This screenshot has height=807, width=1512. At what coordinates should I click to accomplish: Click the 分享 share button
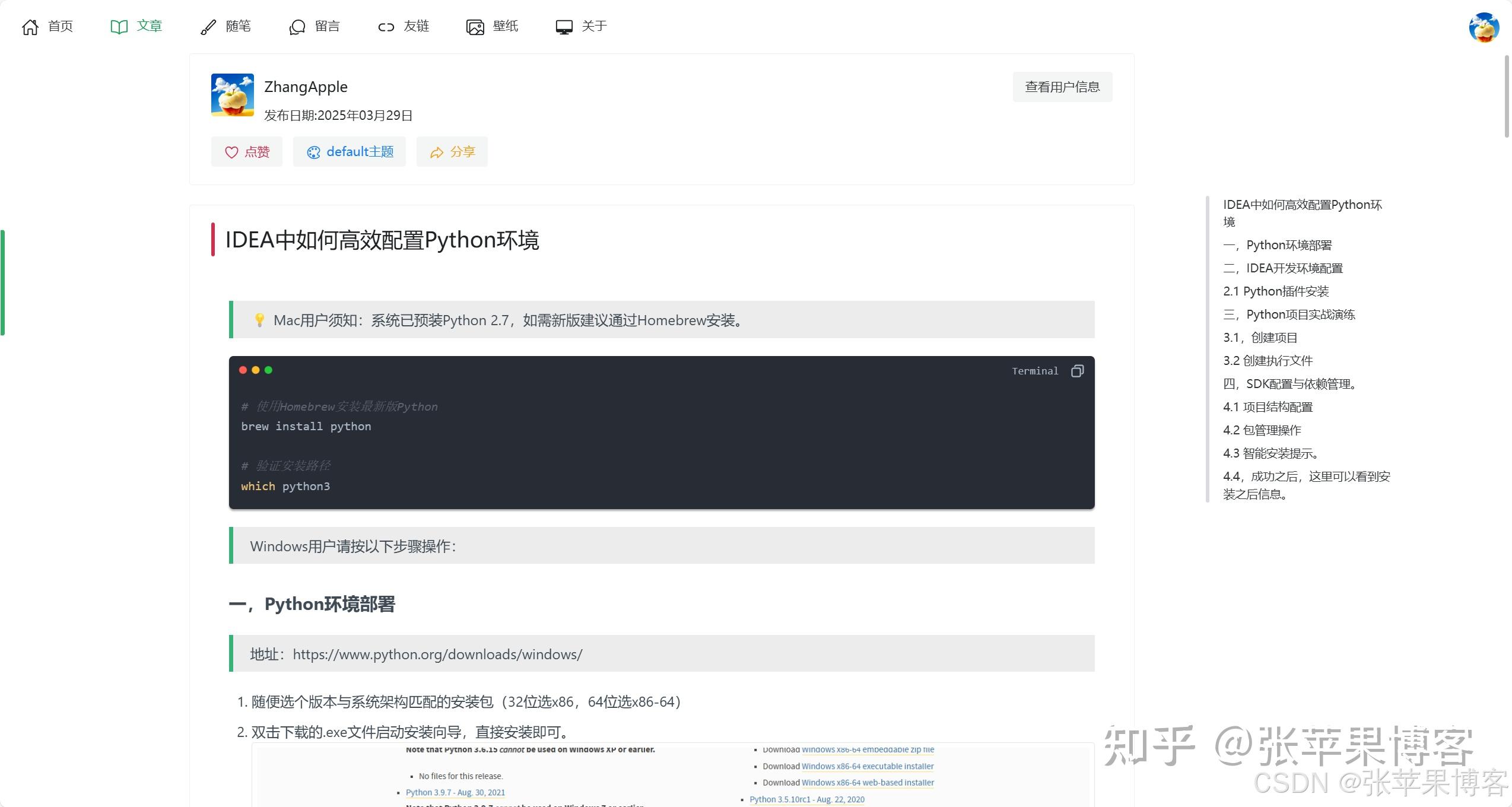click(x=452, y=152)
